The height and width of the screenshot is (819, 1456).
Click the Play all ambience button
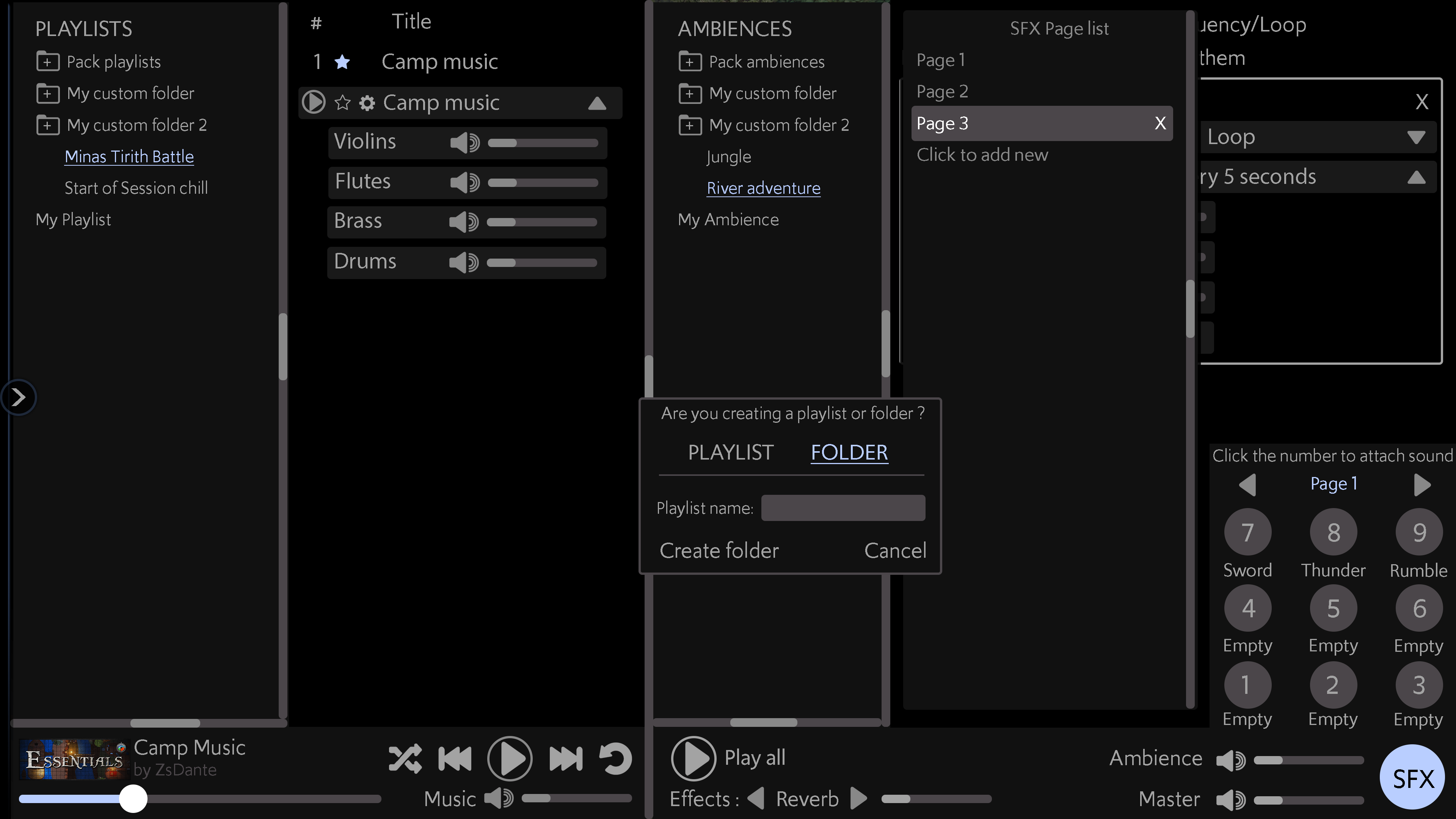[x=693, y=758]
